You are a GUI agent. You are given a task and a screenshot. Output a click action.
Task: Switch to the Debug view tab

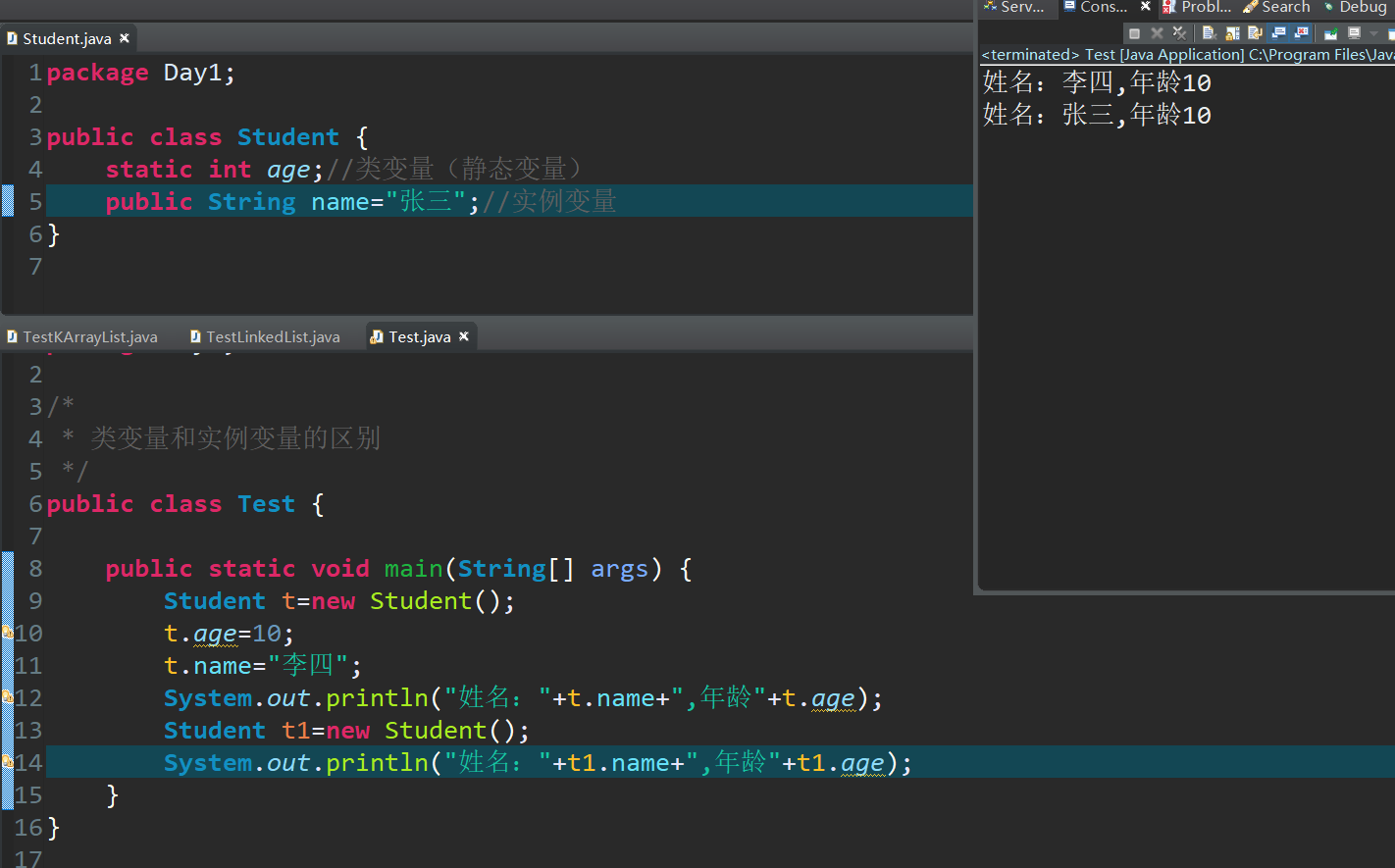pyautogui.click(x=1355, y=7)
